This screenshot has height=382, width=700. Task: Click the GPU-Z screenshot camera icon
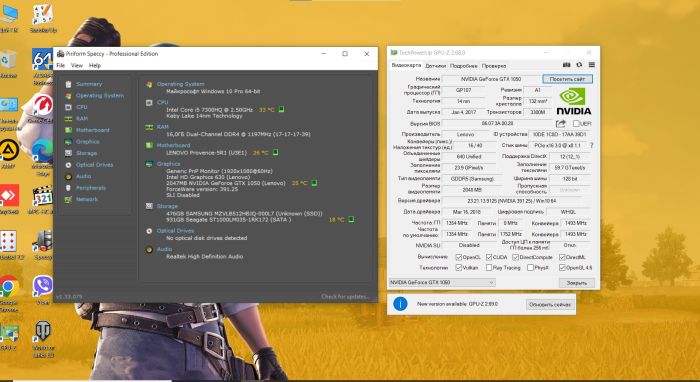567,65
